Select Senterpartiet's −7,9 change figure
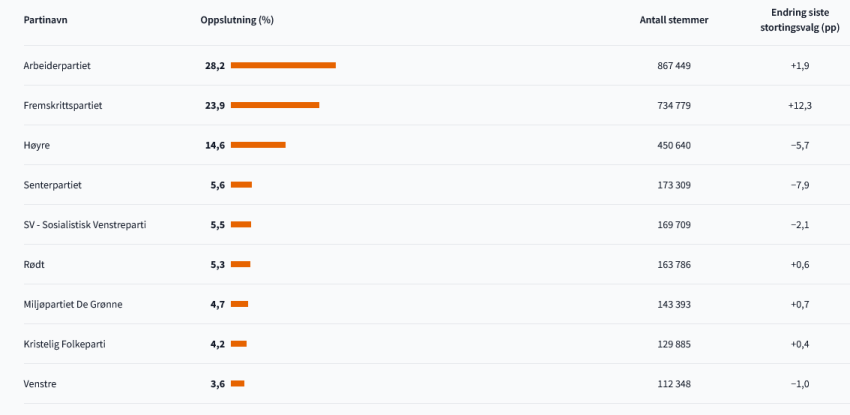The height and width of the screenshot is (415, 850). (799, 185)
